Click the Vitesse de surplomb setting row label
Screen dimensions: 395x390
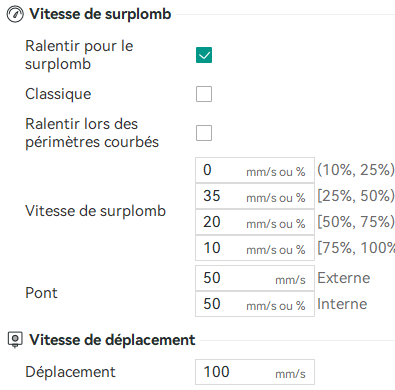[x=95, y=211]
